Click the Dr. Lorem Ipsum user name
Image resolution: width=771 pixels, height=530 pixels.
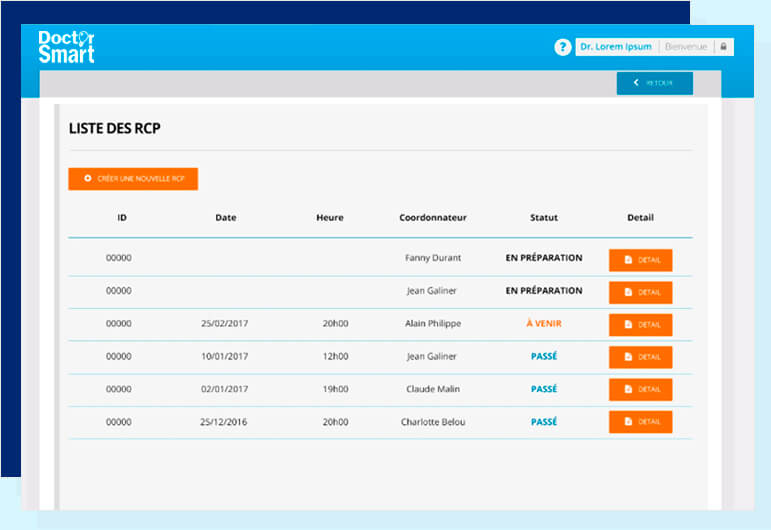[x=615, y=47]
